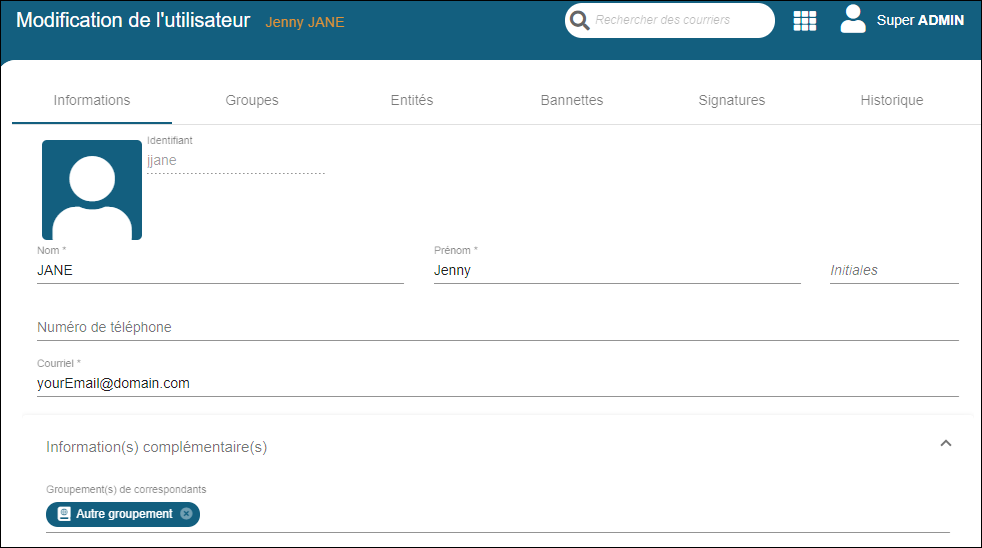Open the Entités tab
982x548 pixels.
412,100
